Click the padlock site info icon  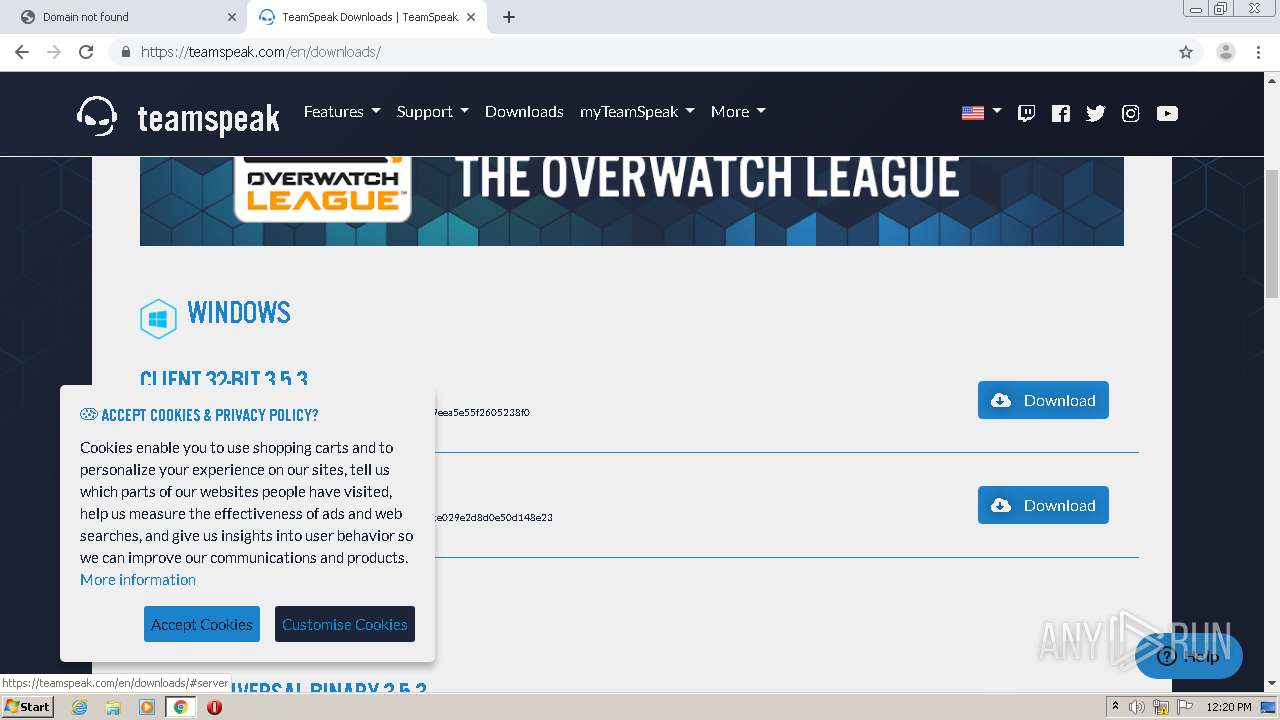pos(125,52)
